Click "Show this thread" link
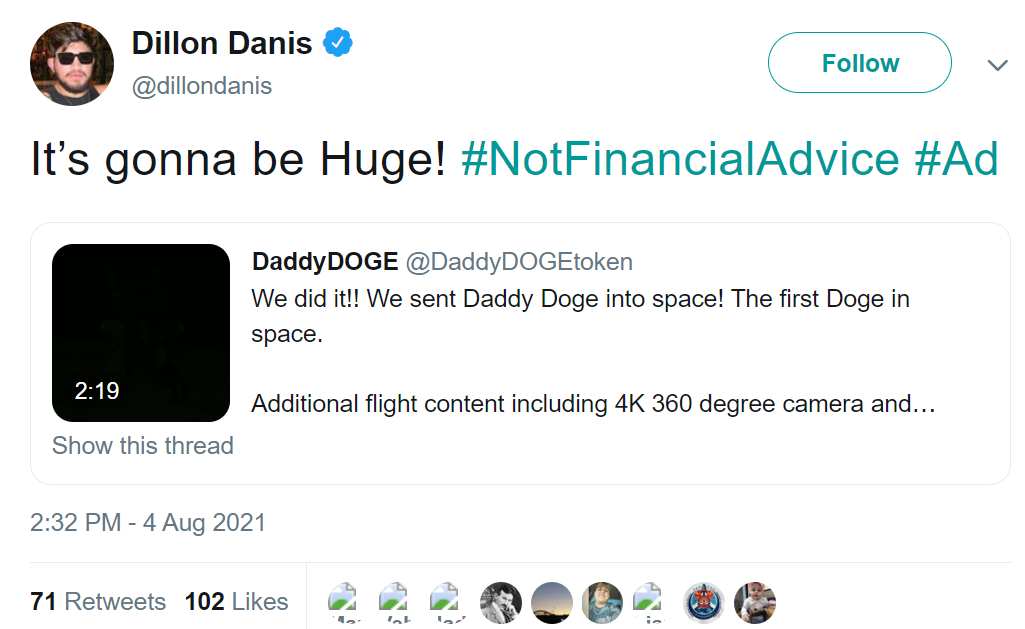 (x=143, y=446)
